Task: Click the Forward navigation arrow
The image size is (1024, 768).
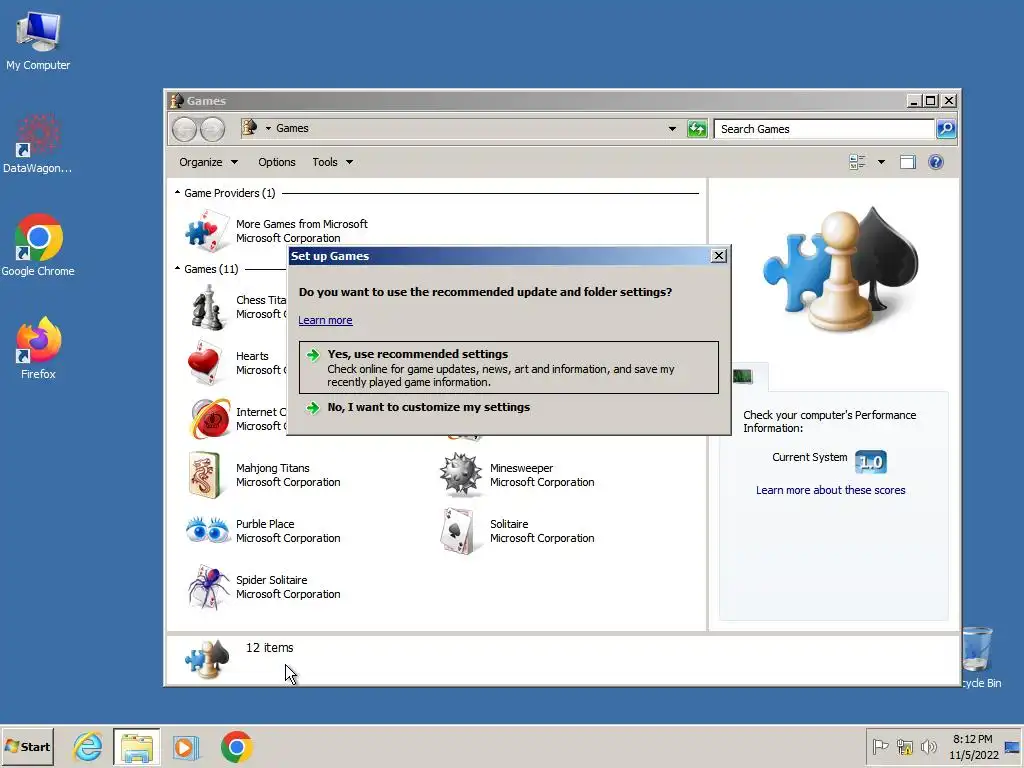Action: tap(212, 129)
